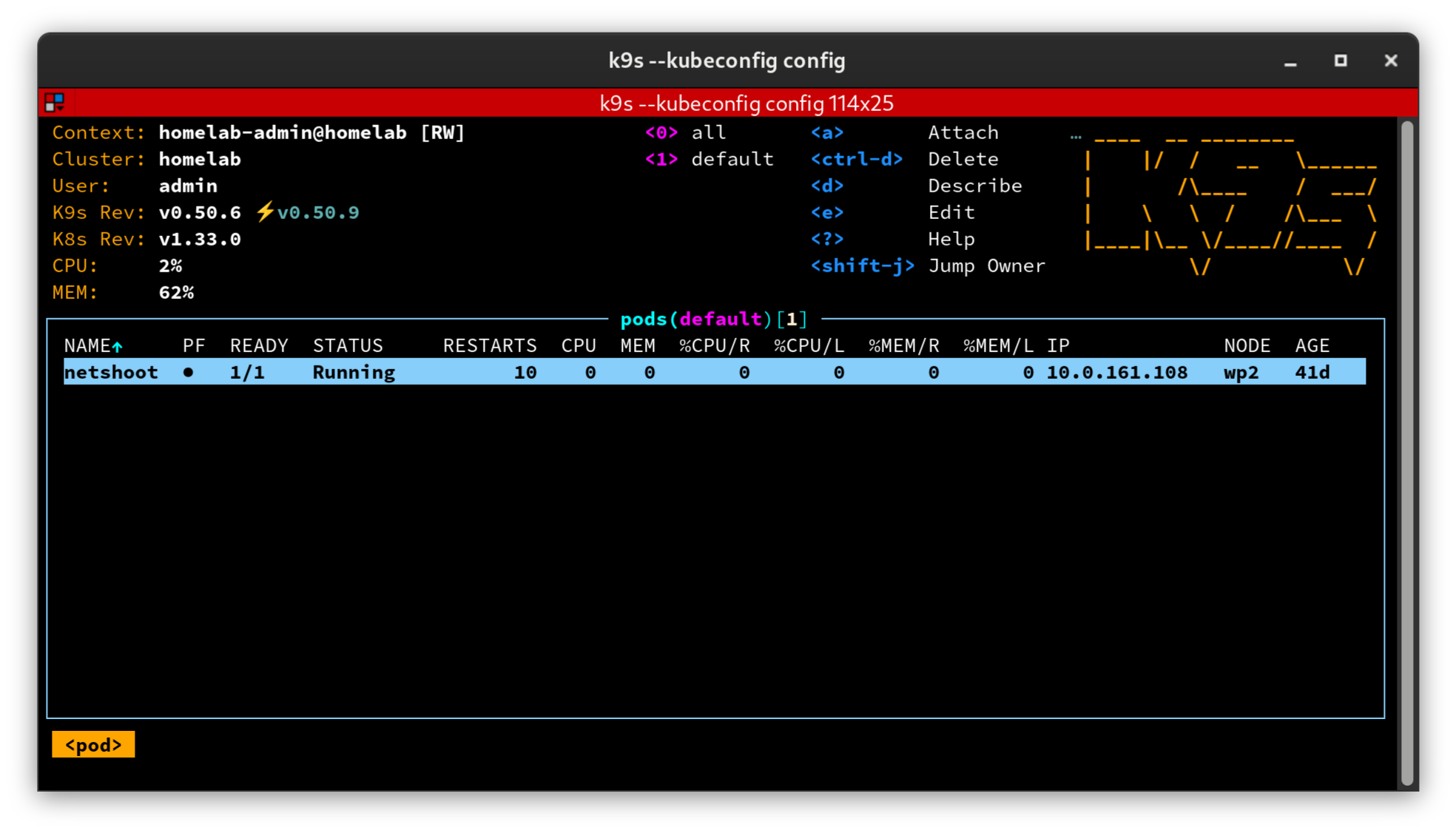
Task: Click the NODE column header
Action: (1247, 345)
